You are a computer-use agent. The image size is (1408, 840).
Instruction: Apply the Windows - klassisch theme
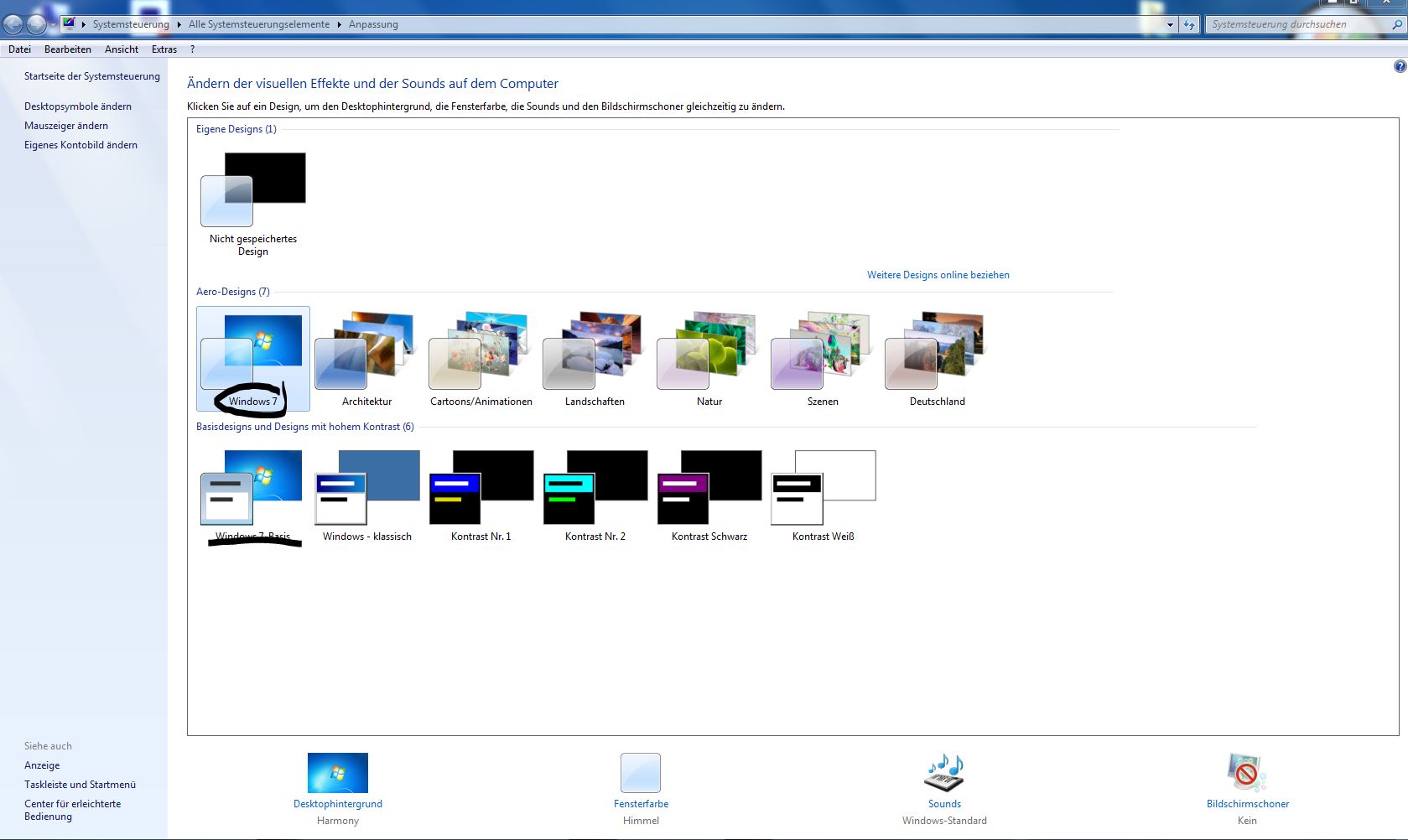coord(366,495)
